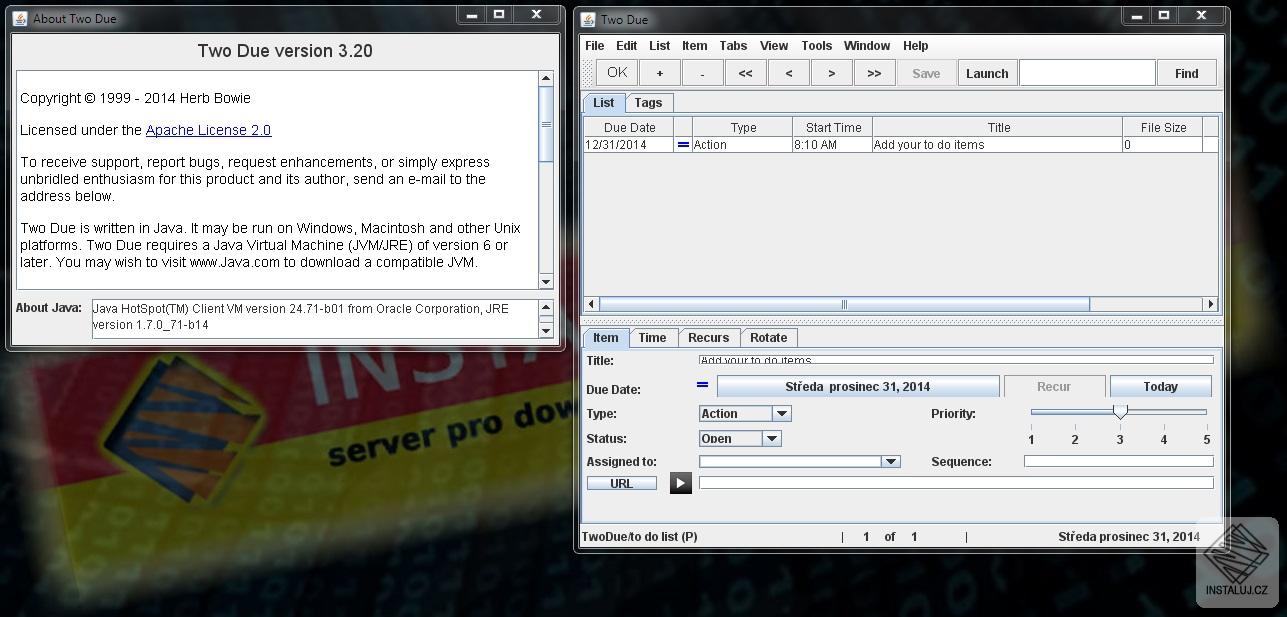Click About Java scrollbar down arrow
1287x617 pixels.
point(546,331)
